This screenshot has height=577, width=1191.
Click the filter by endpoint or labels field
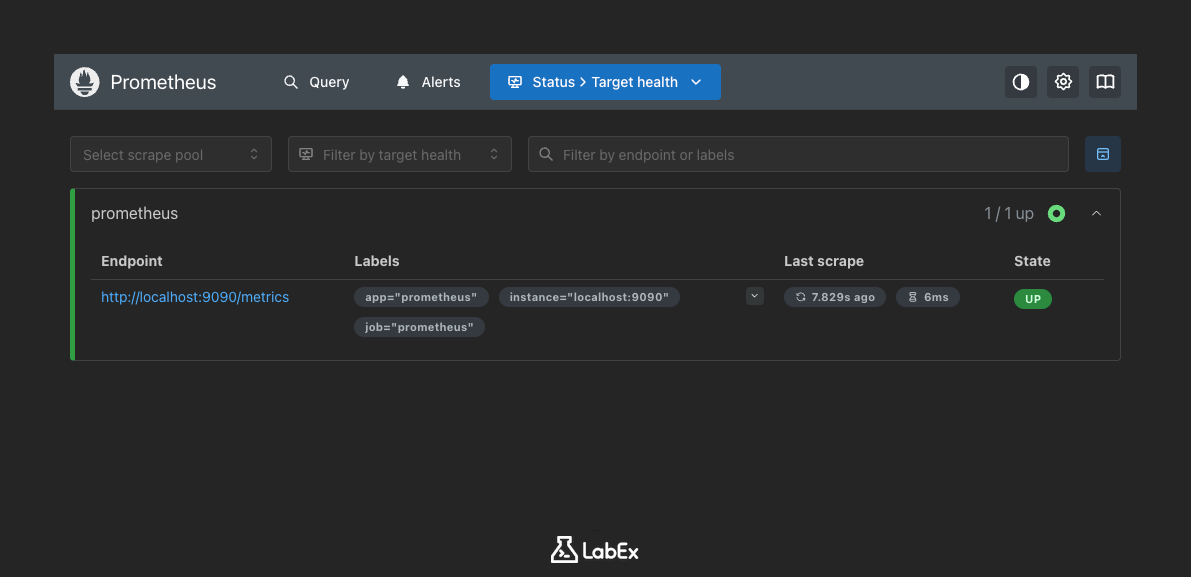click(797, 154)
